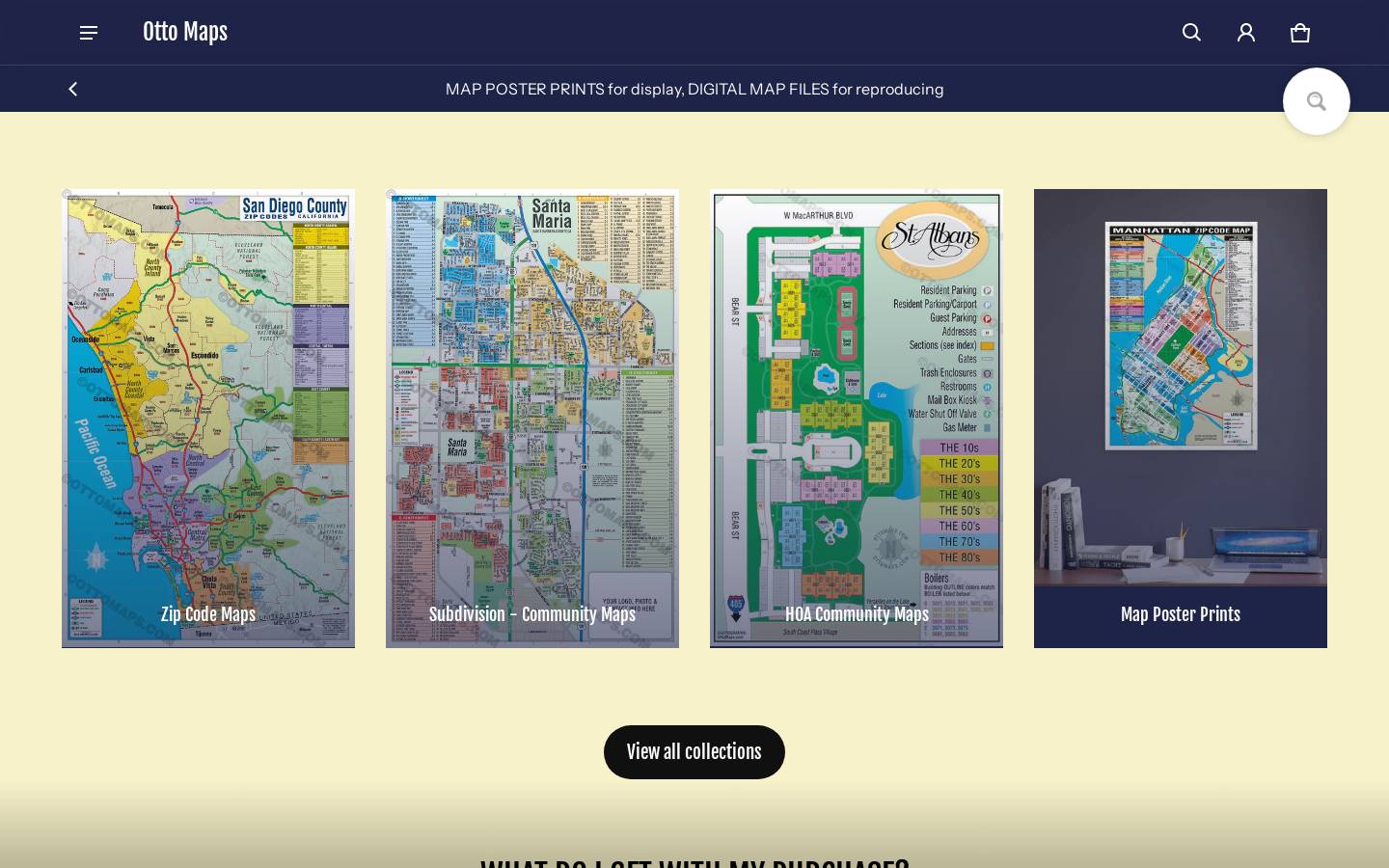Screen dimensions: 1389x868
Task: Open the hamburger navigation menu
Action: coord(89,33)
